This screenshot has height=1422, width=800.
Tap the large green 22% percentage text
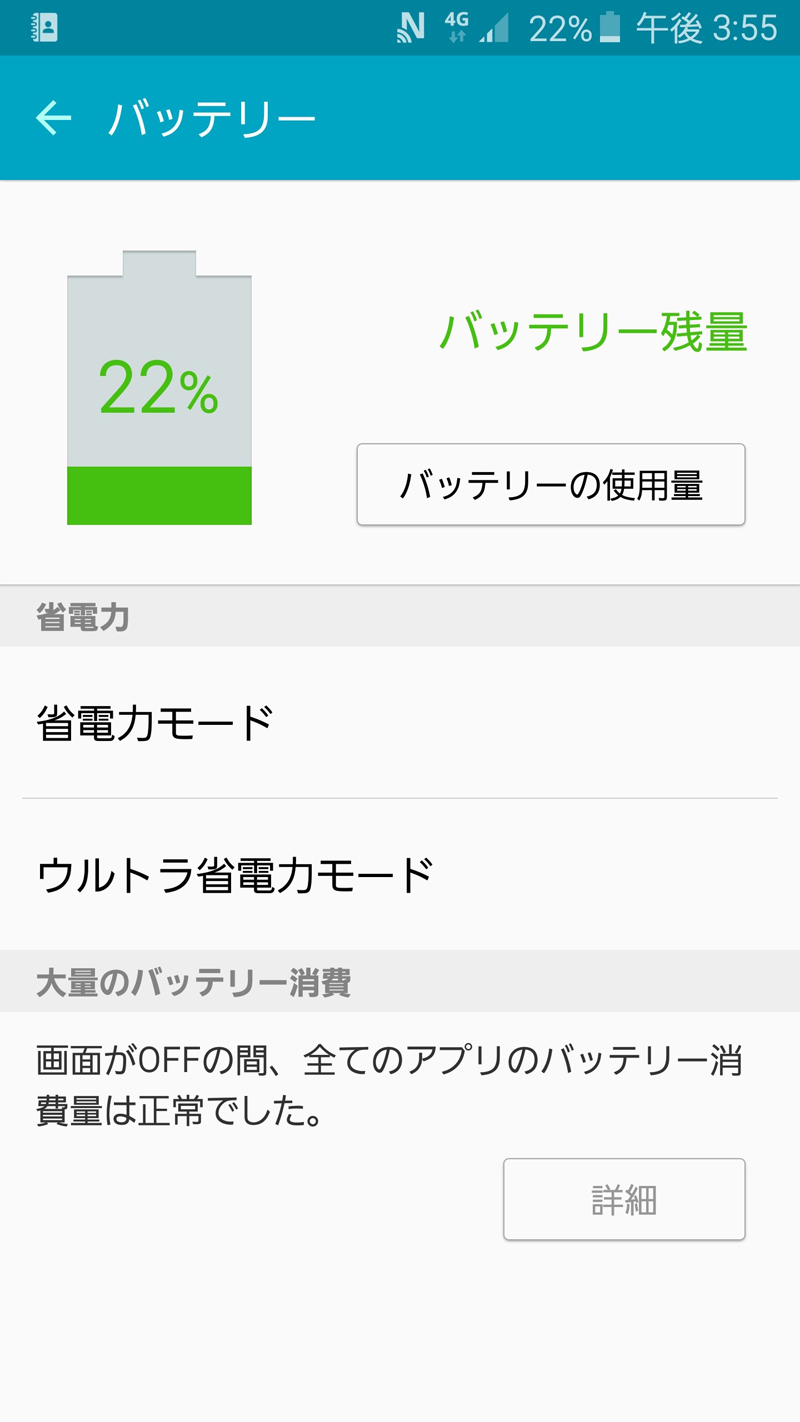pyautogui.click(x=159, y=388)
